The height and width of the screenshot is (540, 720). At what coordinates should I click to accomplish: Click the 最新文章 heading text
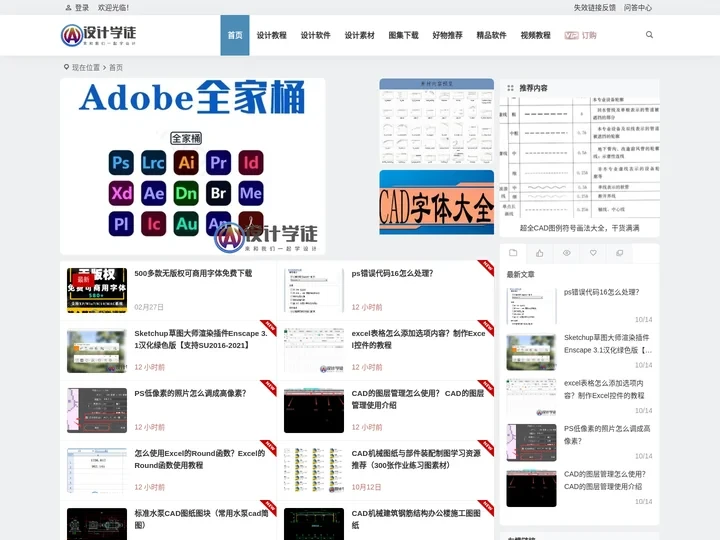tap(520, 274)
